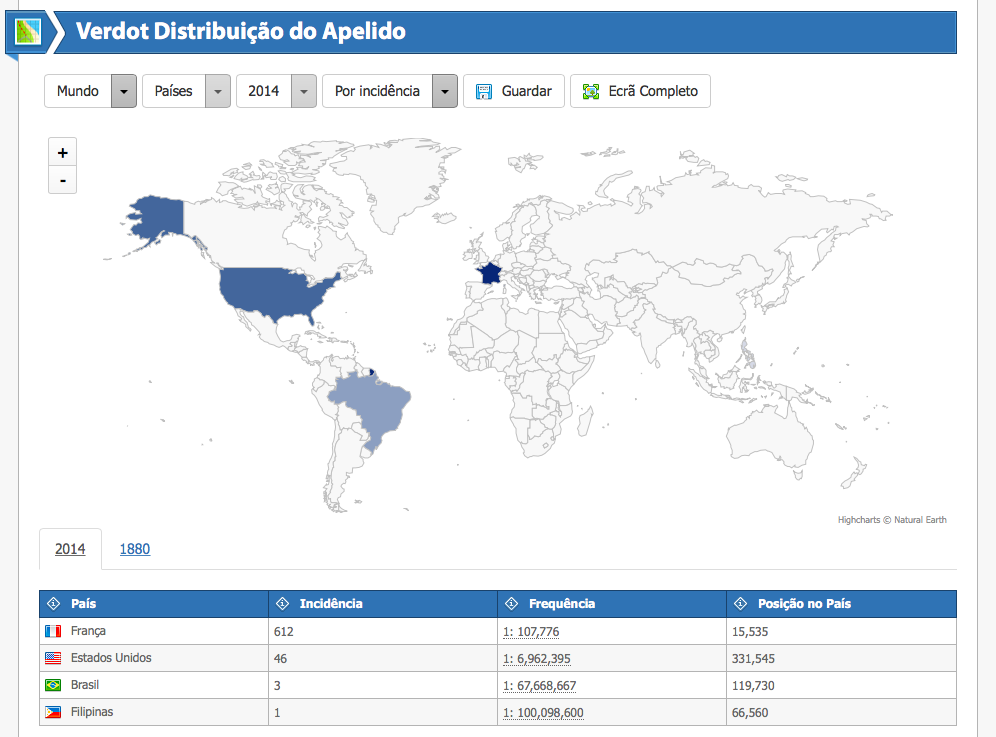Viewport: 996px width, 737px height.
Task: Click rank value 119,730
Action: click(753, 686)
